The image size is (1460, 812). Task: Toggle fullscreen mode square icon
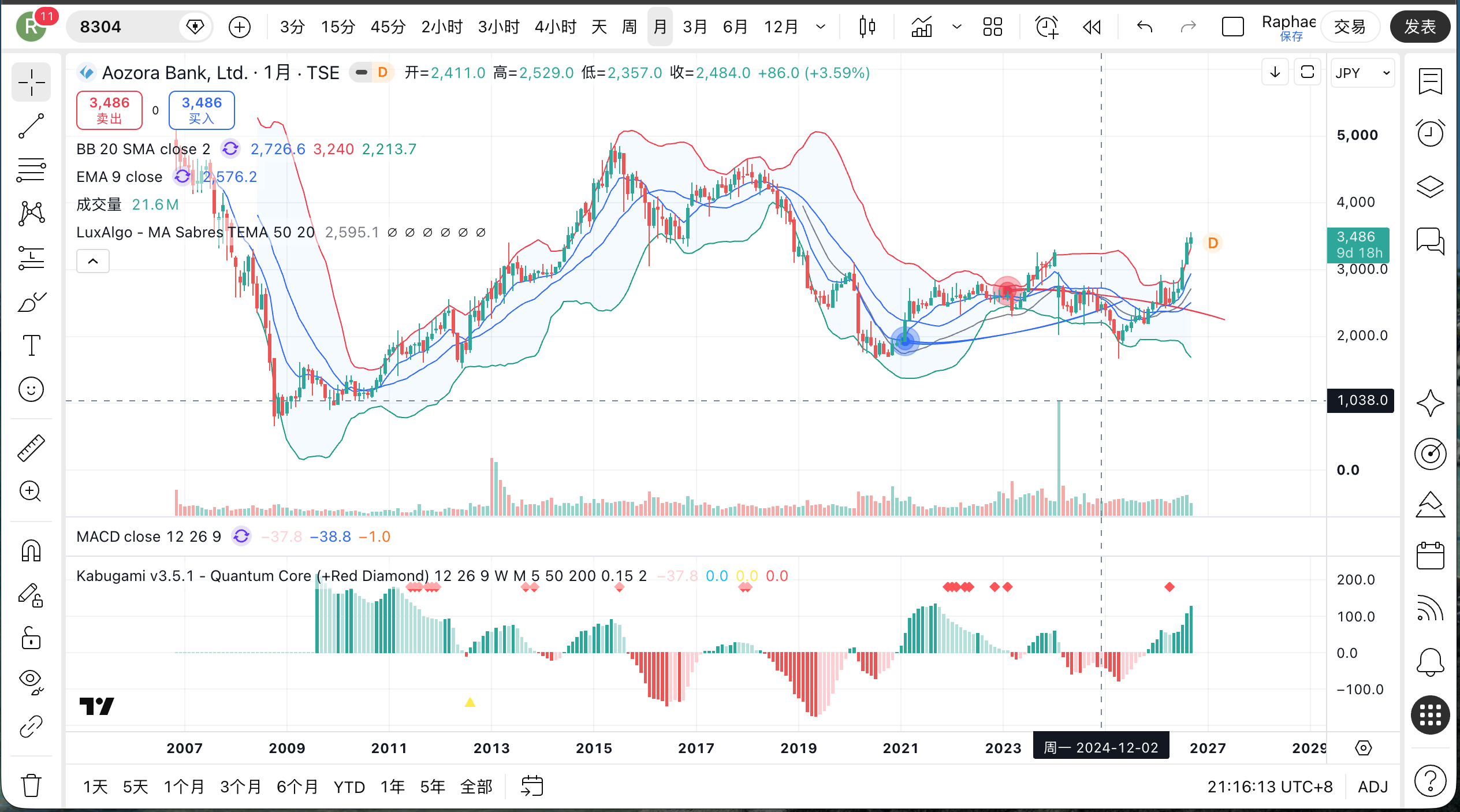pos(1232,27)
